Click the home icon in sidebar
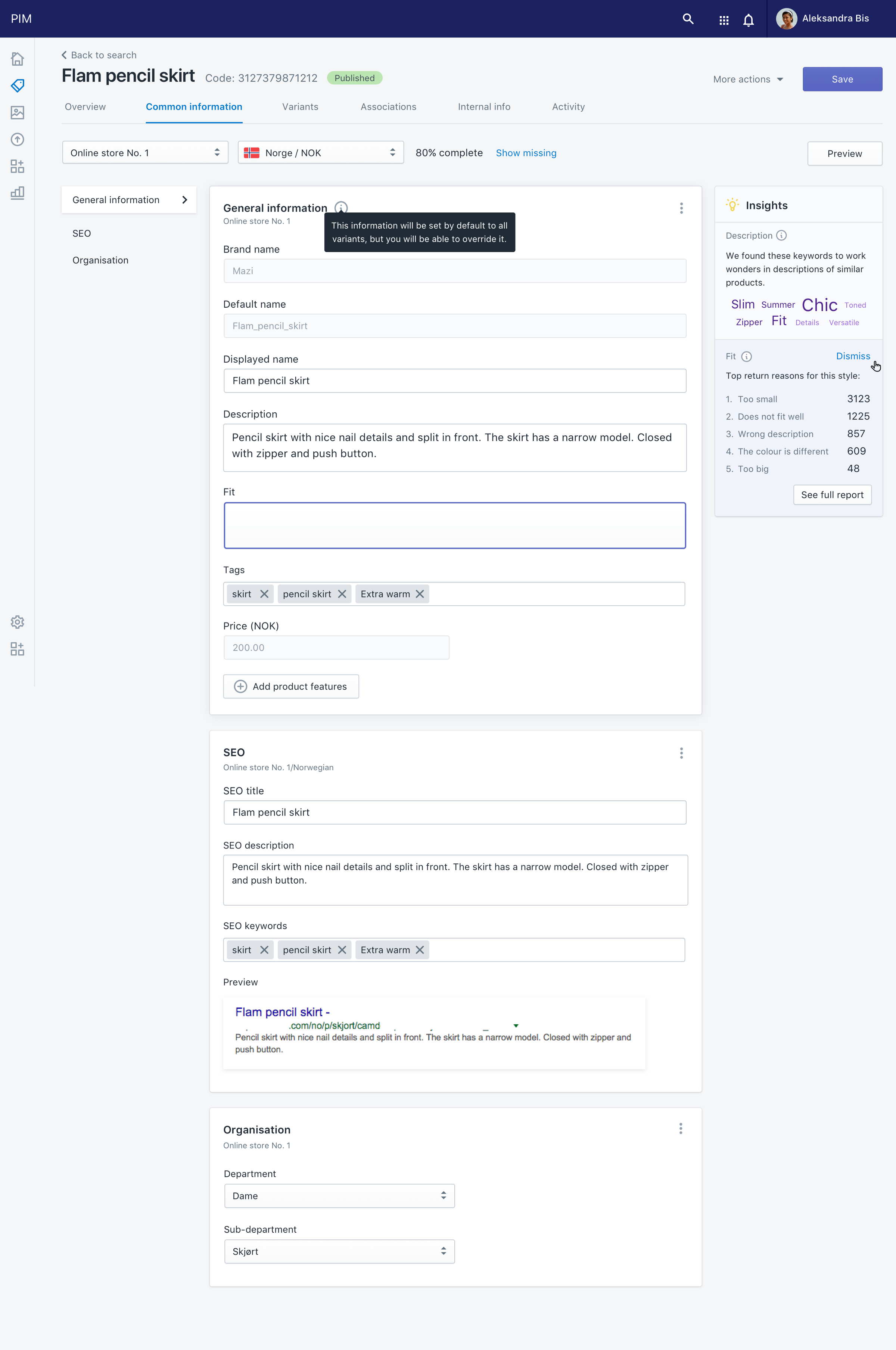This screenshot has width=896, height=1350. [17, 59]
